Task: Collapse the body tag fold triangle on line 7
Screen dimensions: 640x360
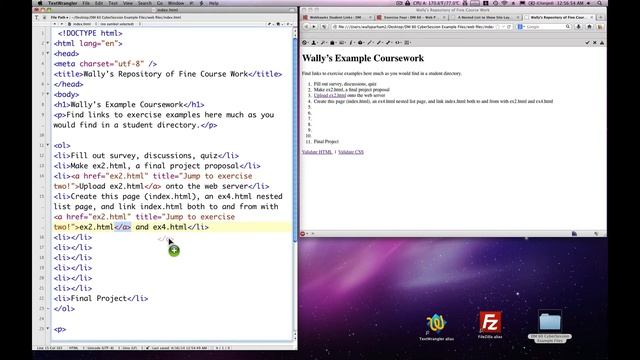Action: 48,94
